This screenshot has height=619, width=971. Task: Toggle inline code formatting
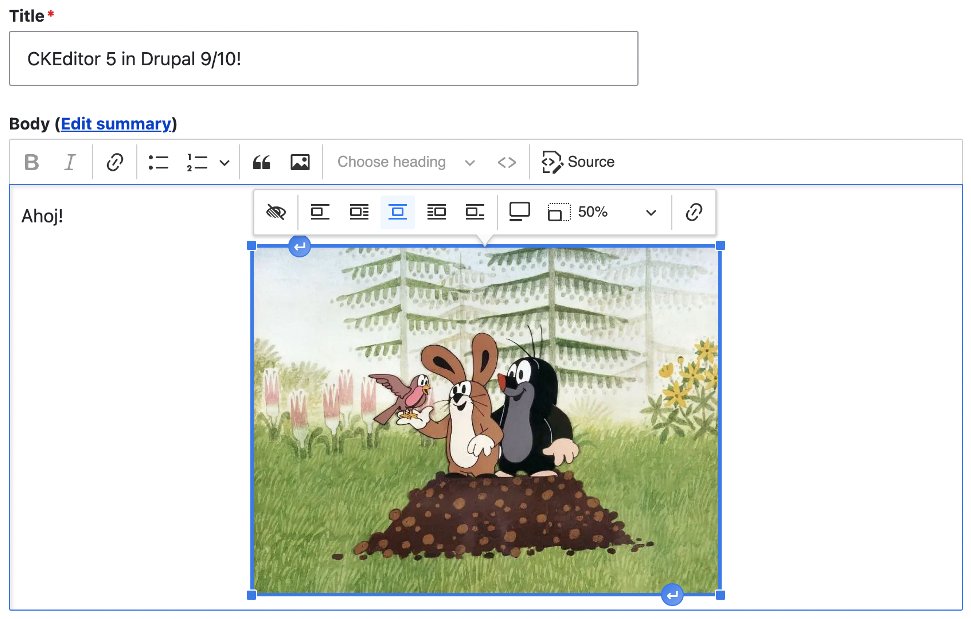pos(507,162)
